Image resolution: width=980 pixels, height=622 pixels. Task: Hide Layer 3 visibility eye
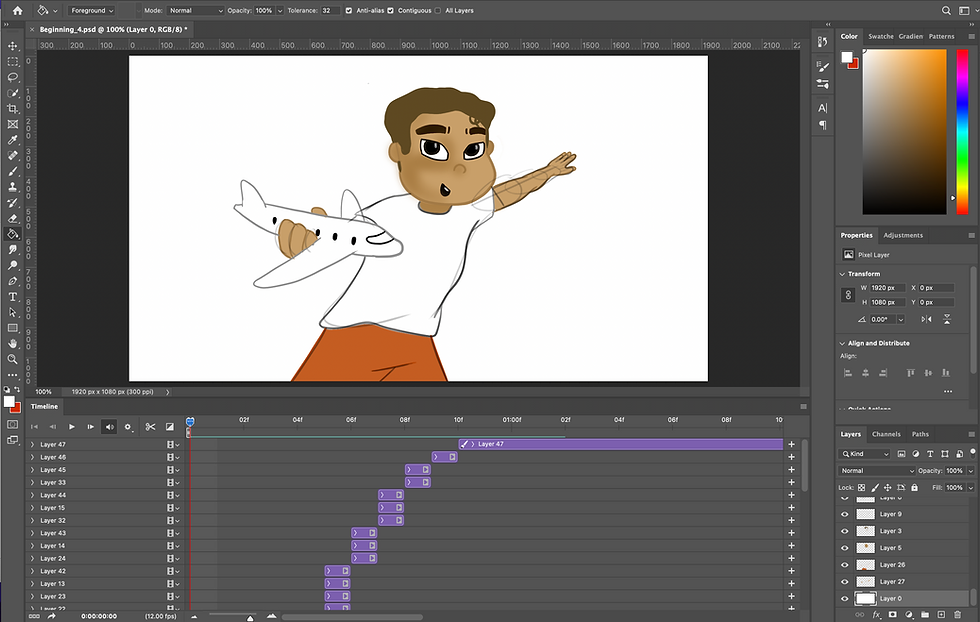845,531
